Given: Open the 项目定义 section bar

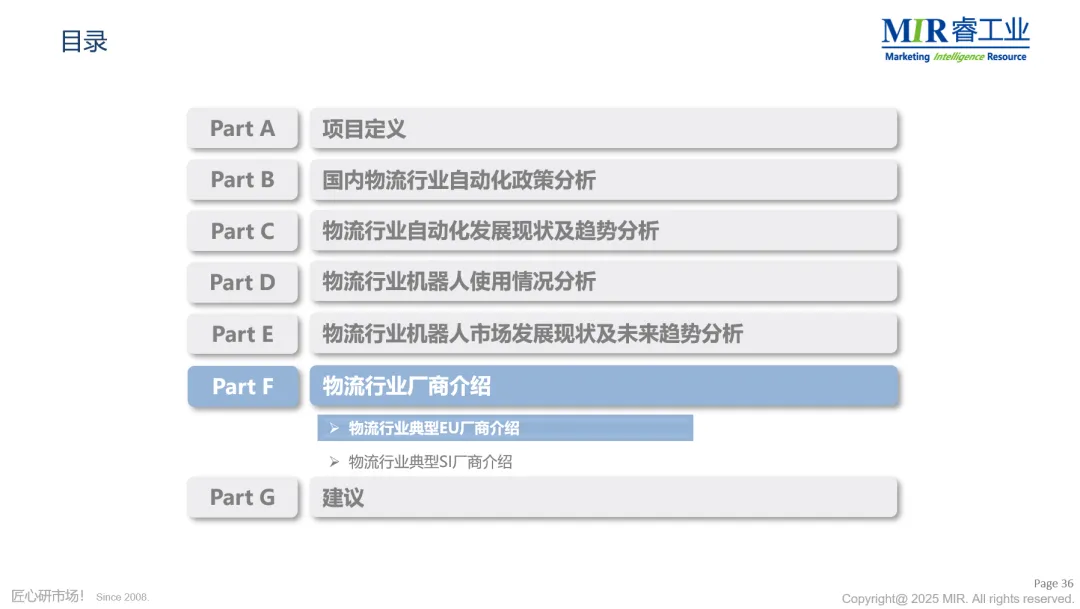Looking at the screenshot, I should (x=603, y=128).
